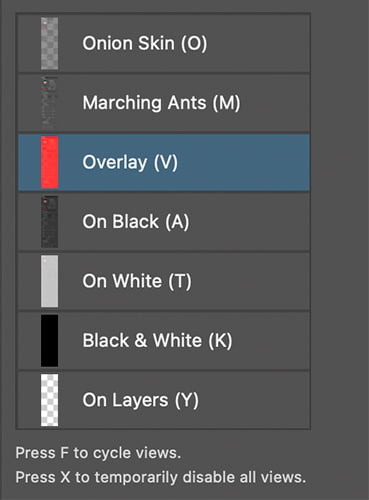Click the checkered On Layers thumbnail

tap(49, 400)
